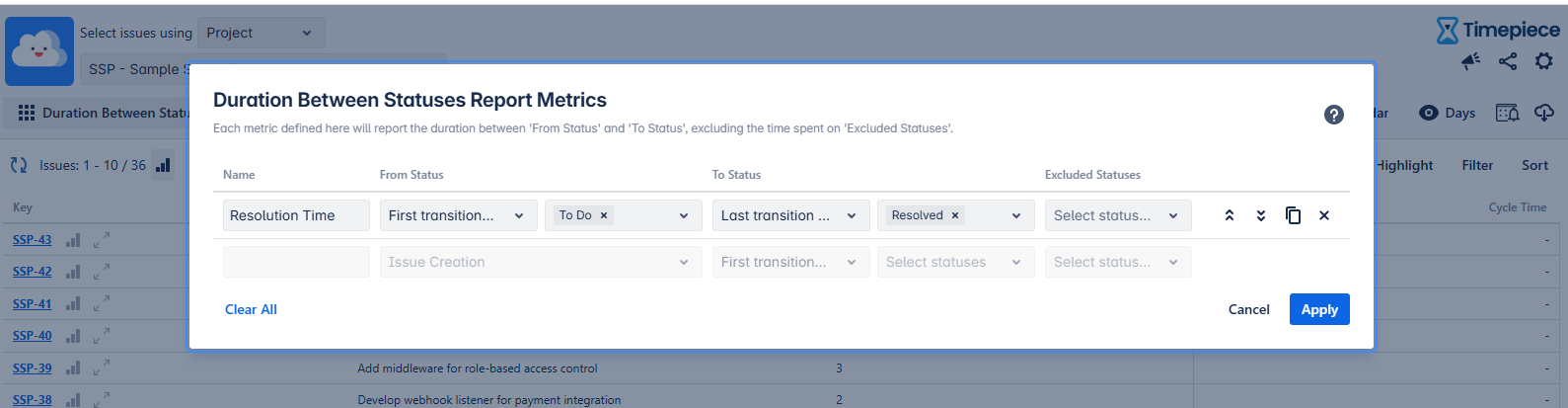
Task: Remove the To Do status tag
Action: 604,215
